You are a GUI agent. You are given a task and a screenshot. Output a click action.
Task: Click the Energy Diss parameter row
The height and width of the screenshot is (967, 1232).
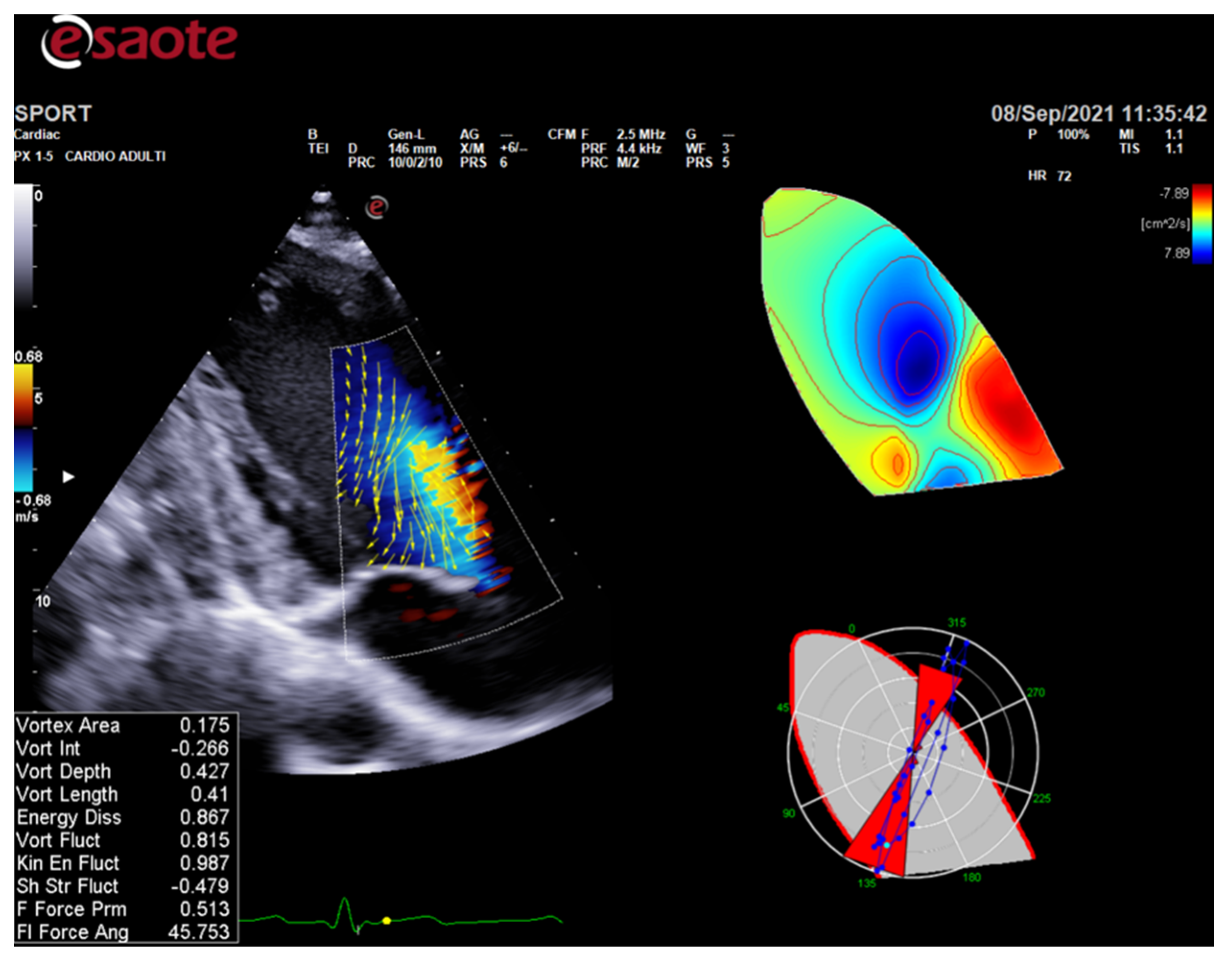(x=123, y=817)
